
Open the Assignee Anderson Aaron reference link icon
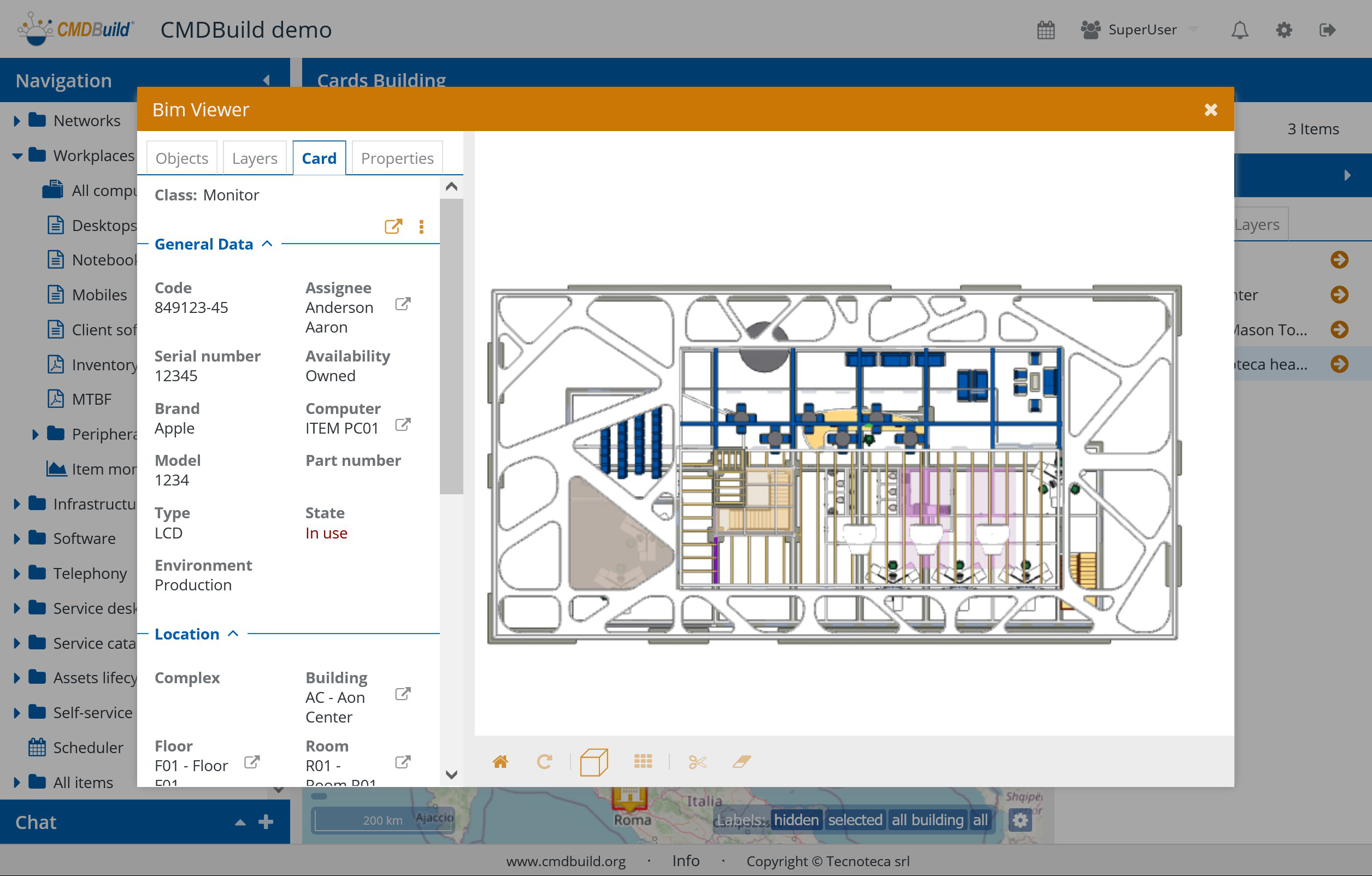pos(403,304)
